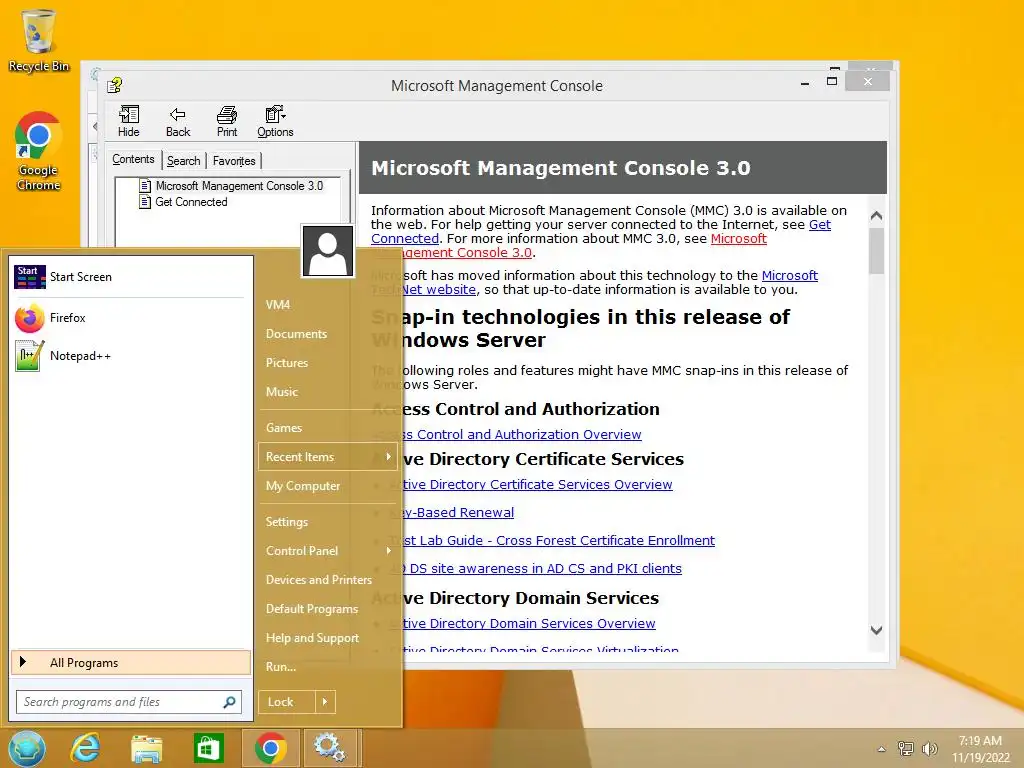Switch to the Contents tab

[133, 159]
